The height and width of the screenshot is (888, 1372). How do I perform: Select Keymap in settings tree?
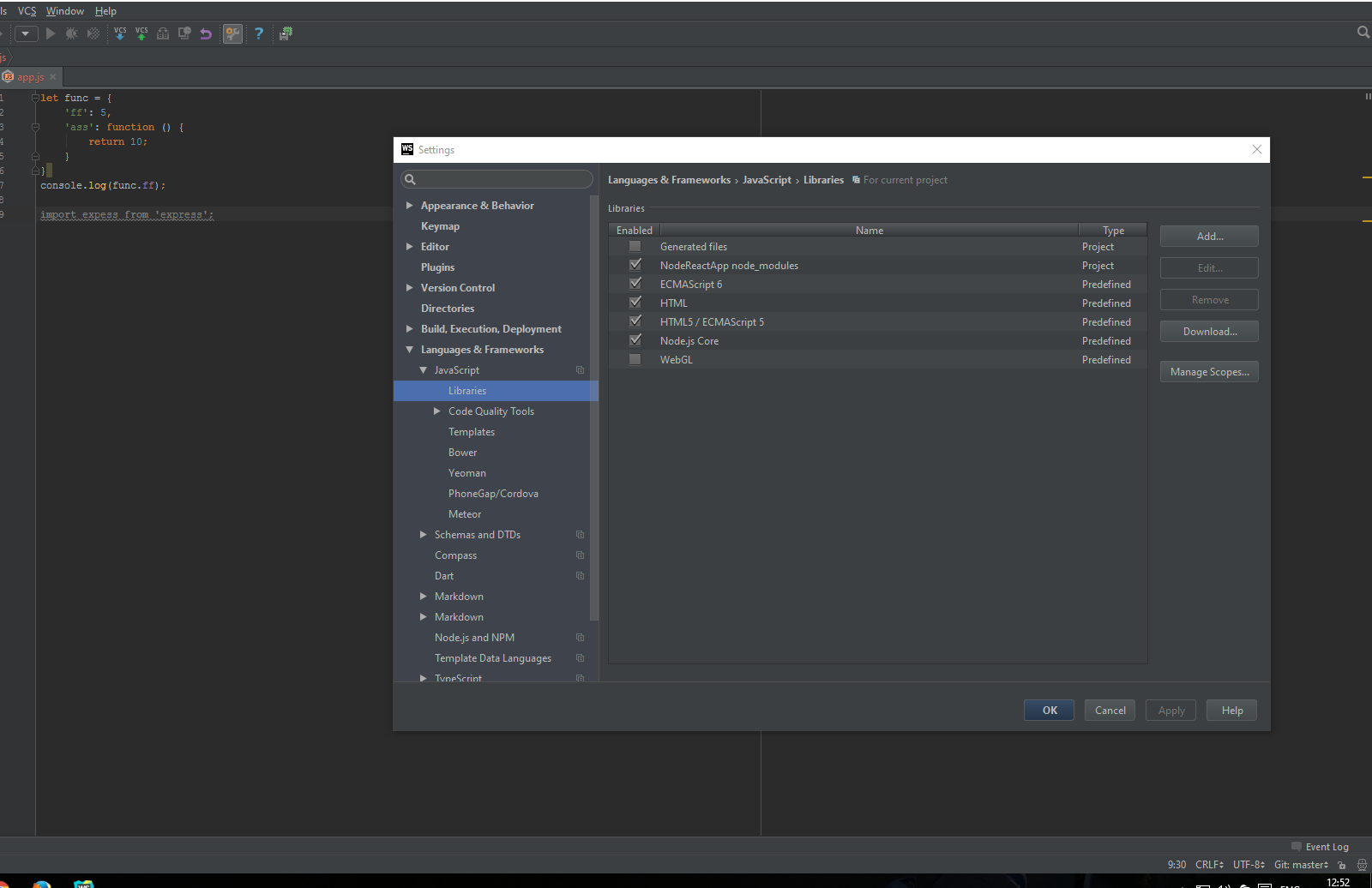click(x=440, y=226)
